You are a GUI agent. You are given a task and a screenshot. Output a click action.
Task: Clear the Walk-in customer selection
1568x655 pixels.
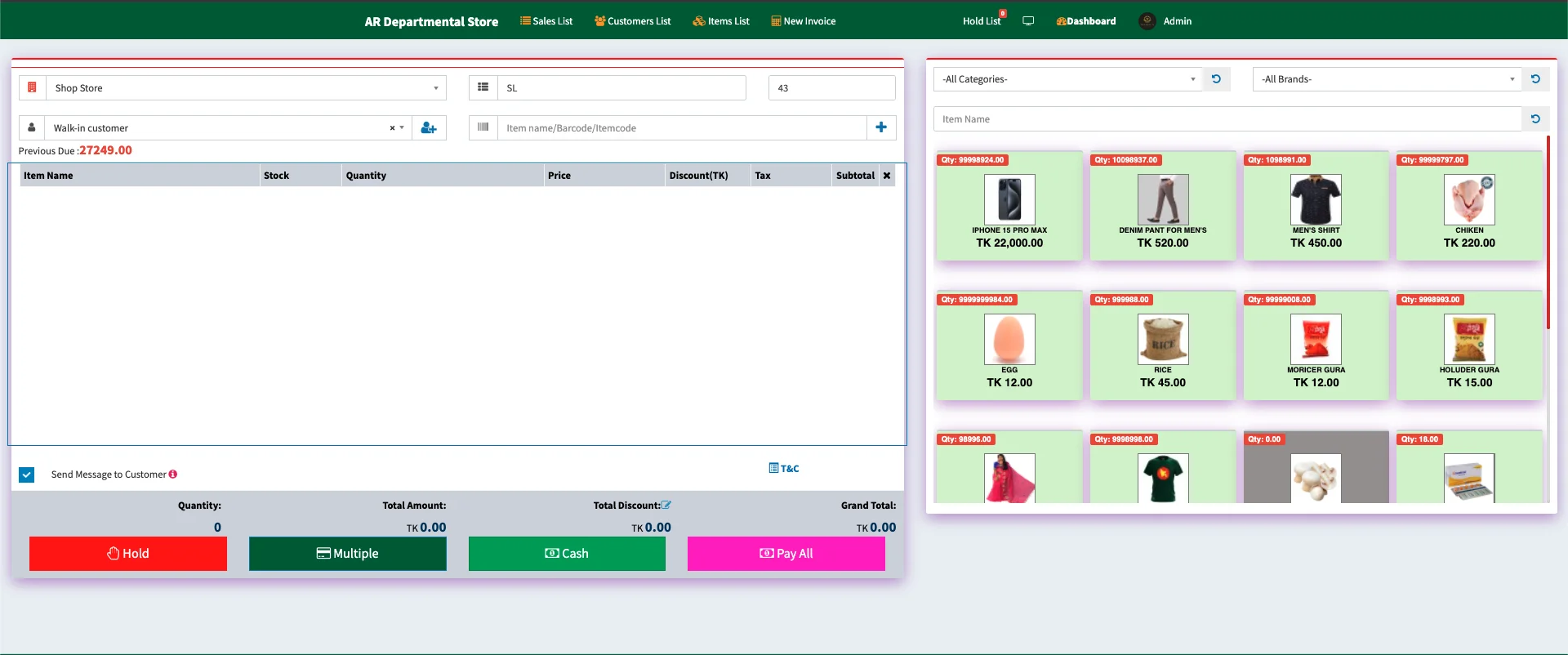(392, 128)
